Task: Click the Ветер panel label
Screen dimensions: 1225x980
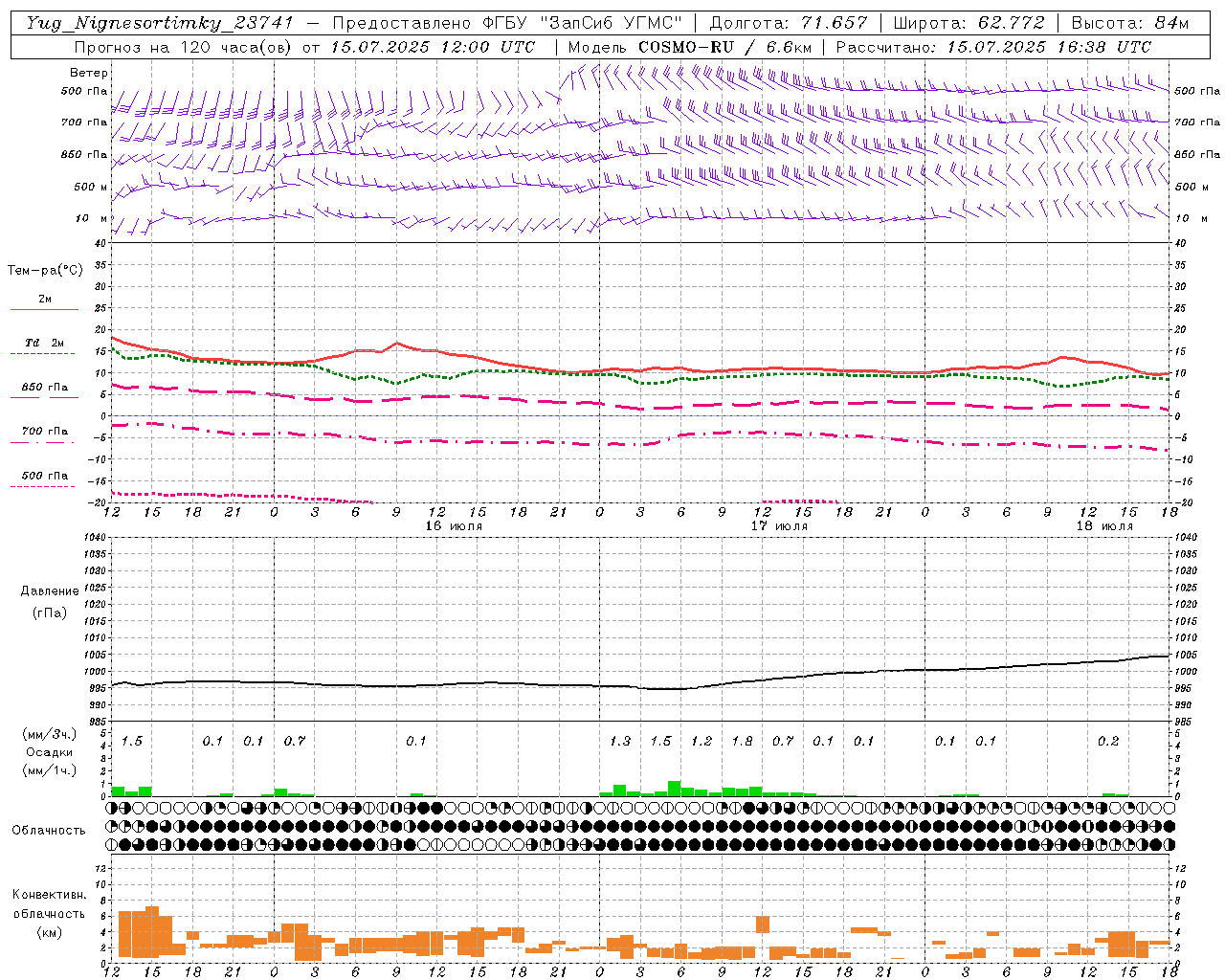Action: (x=89, y=73)
